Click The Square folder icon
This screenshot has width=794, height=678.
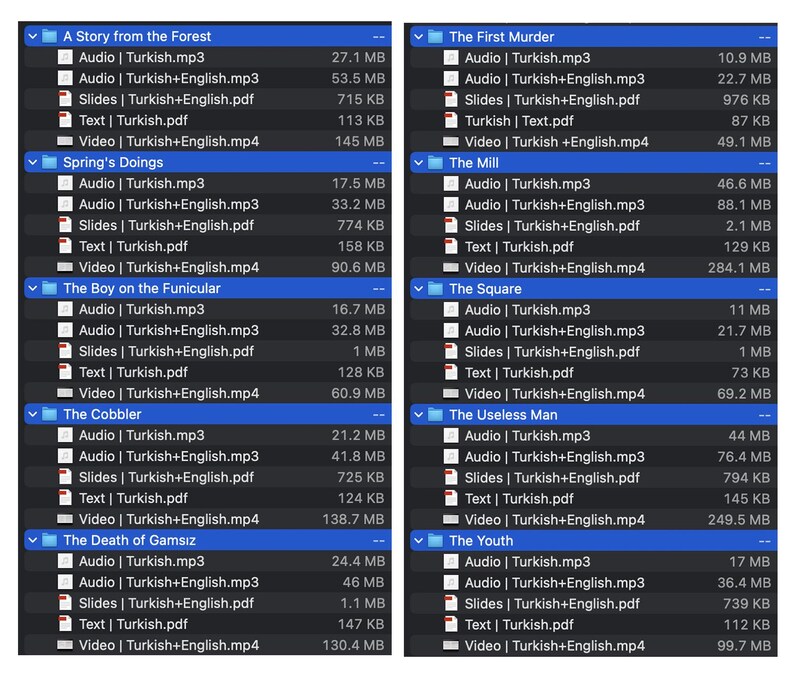435,289
